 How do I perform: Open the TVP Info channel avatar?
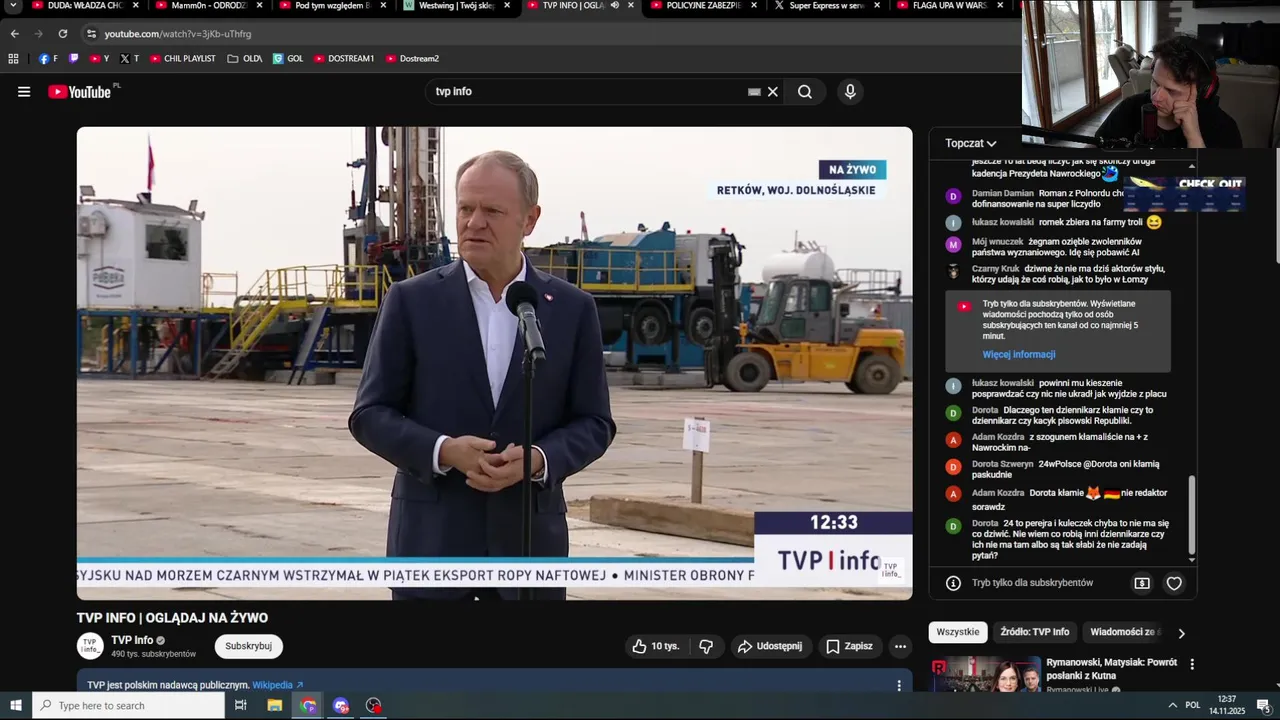[x=90, y=646]
